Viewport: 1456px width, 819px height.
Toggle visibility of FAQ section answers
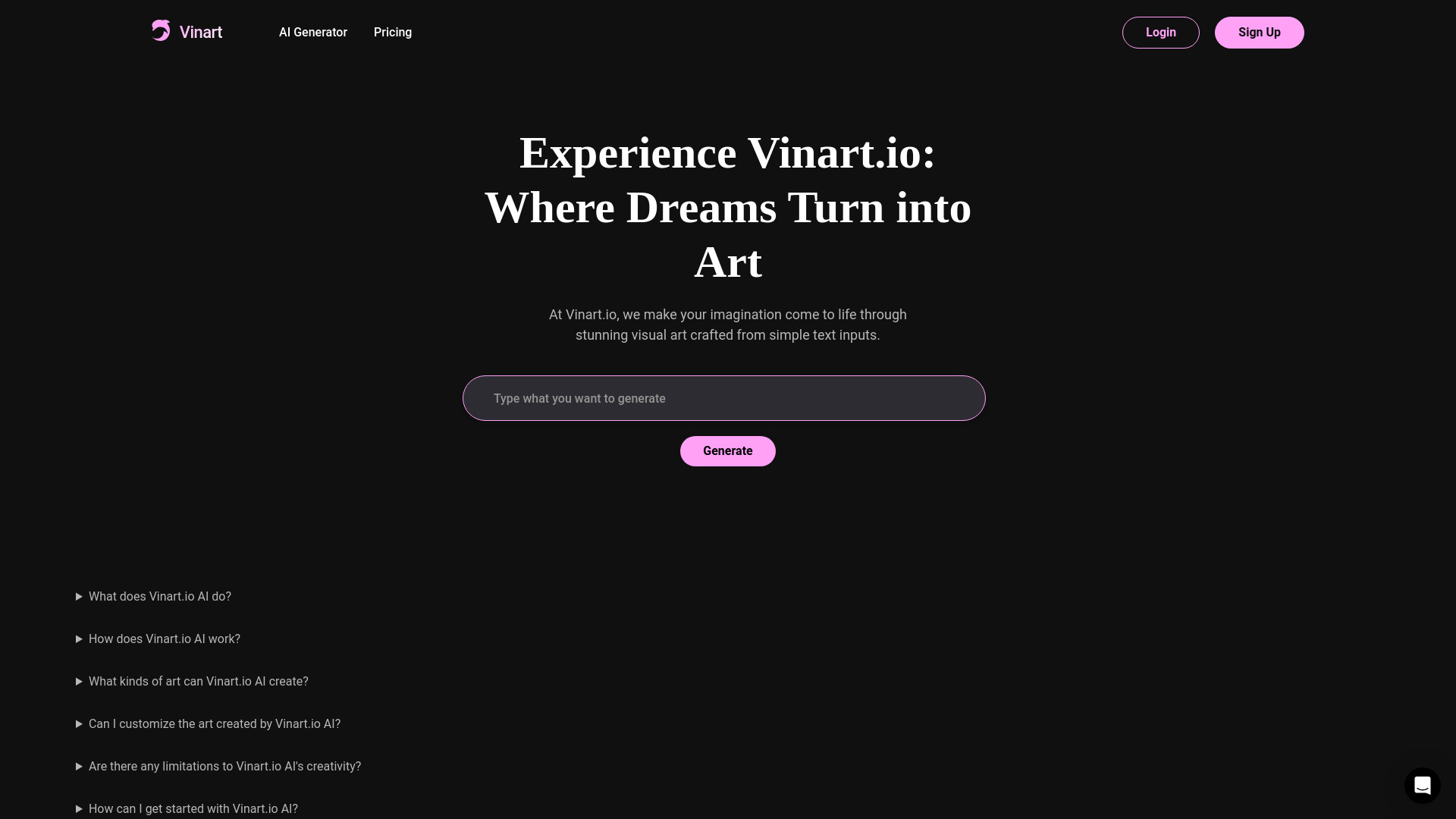click(x=79, y=596)
